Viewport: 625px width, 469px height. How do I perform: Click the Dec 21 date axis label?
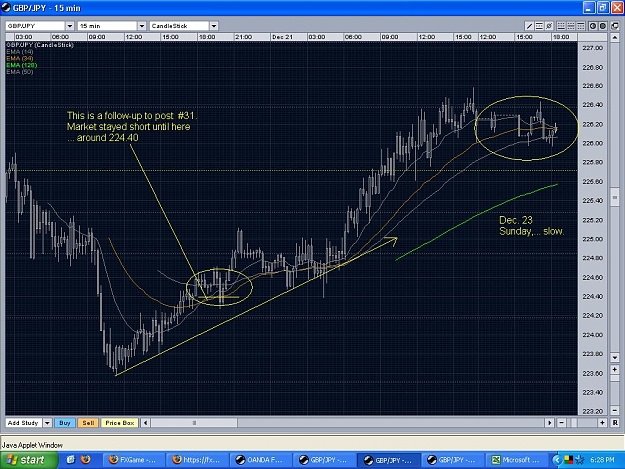282,37
